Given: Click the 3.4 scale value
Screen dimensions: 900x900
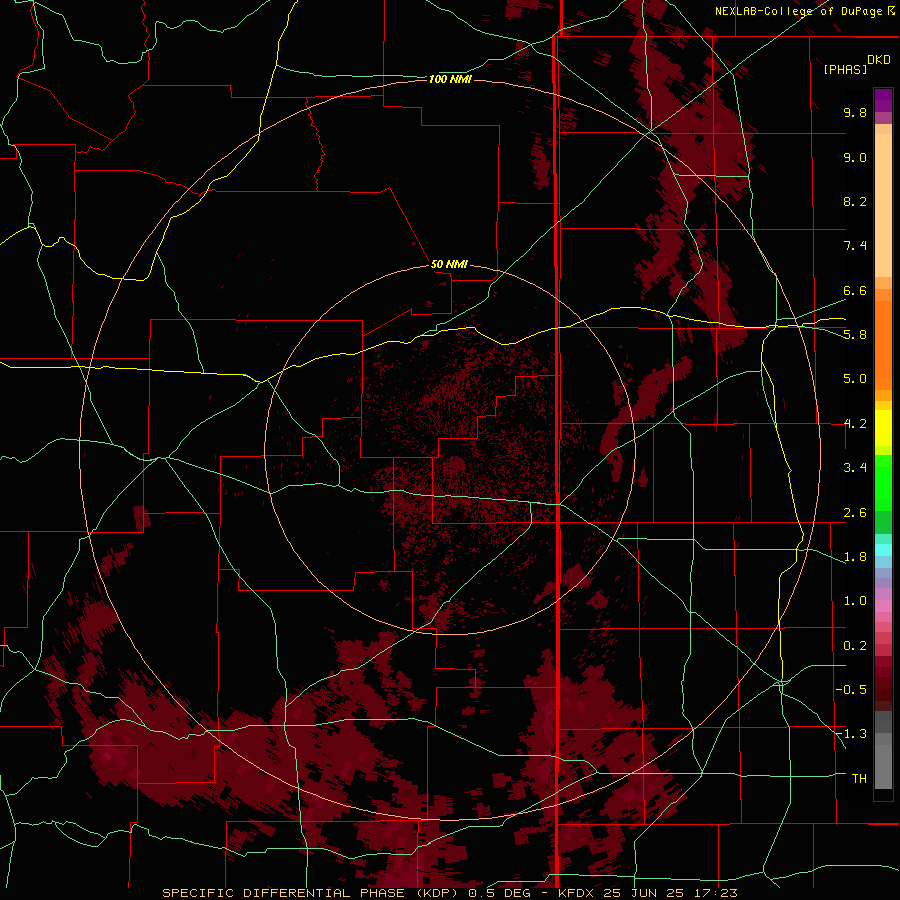Looking at the screenshot, I should [x=855, y=468].
